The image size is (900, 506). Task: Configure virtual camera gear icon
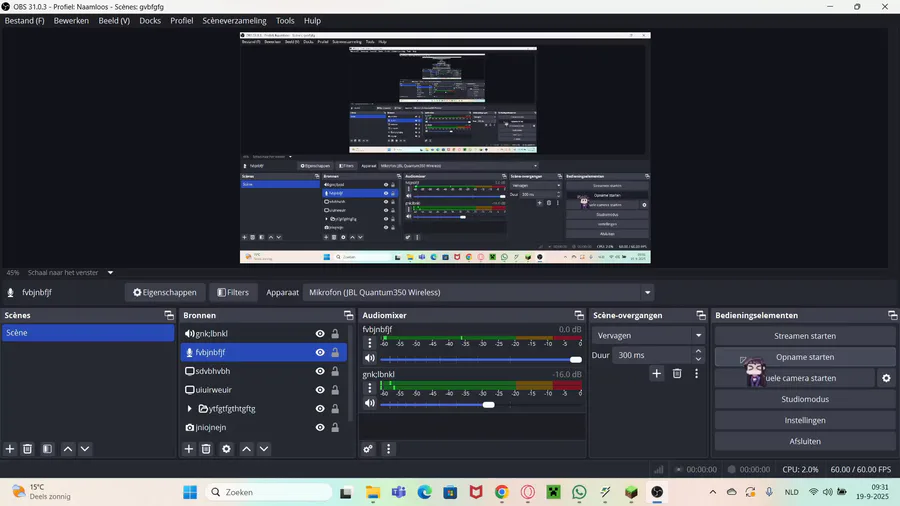[886, 378]
